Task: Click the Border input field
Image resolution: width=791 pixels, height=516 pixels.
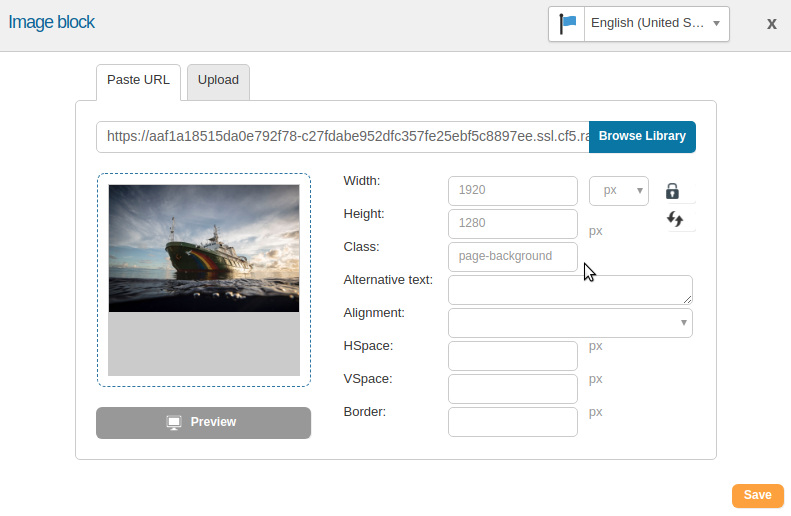Action: click(x=513, y=422)
